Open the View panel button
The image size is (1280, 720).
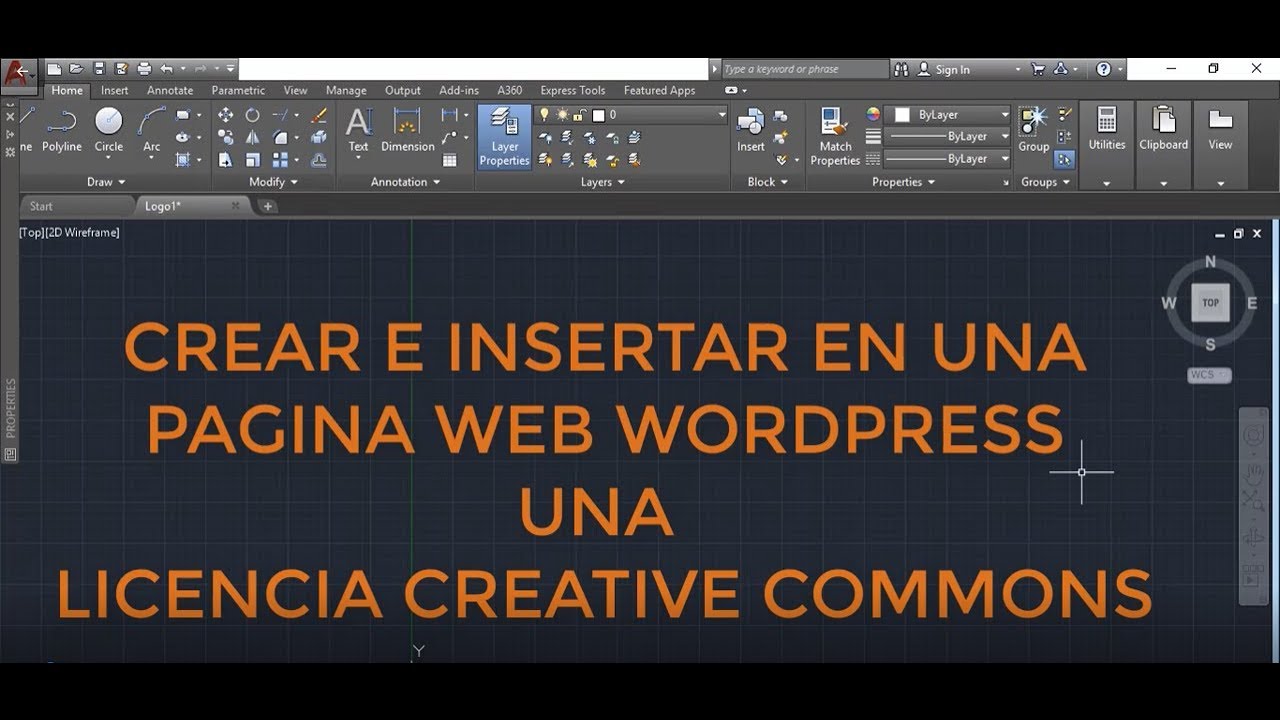[1220, 145]
